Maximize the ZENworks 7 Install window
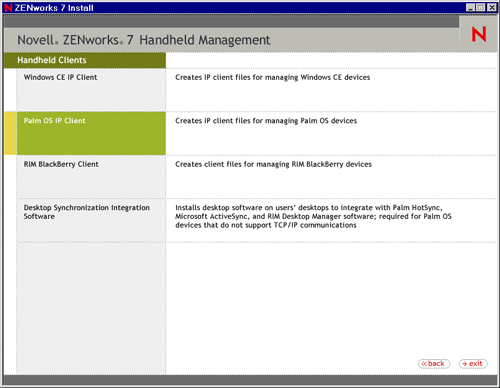This screenshot has width=500, height=388. pos(481,7)
